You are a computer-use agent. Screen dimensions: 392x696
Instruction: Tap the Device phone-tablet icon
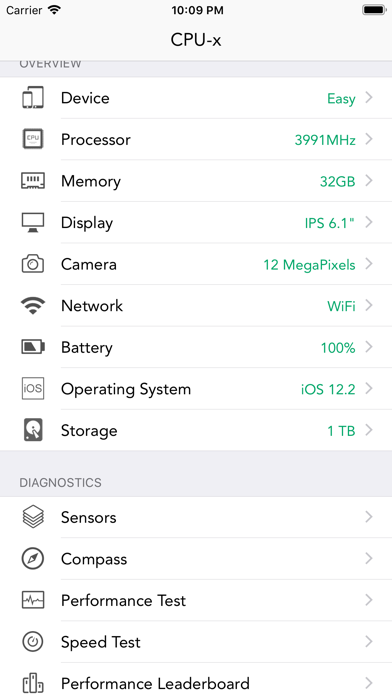click(x=33, y=98)
